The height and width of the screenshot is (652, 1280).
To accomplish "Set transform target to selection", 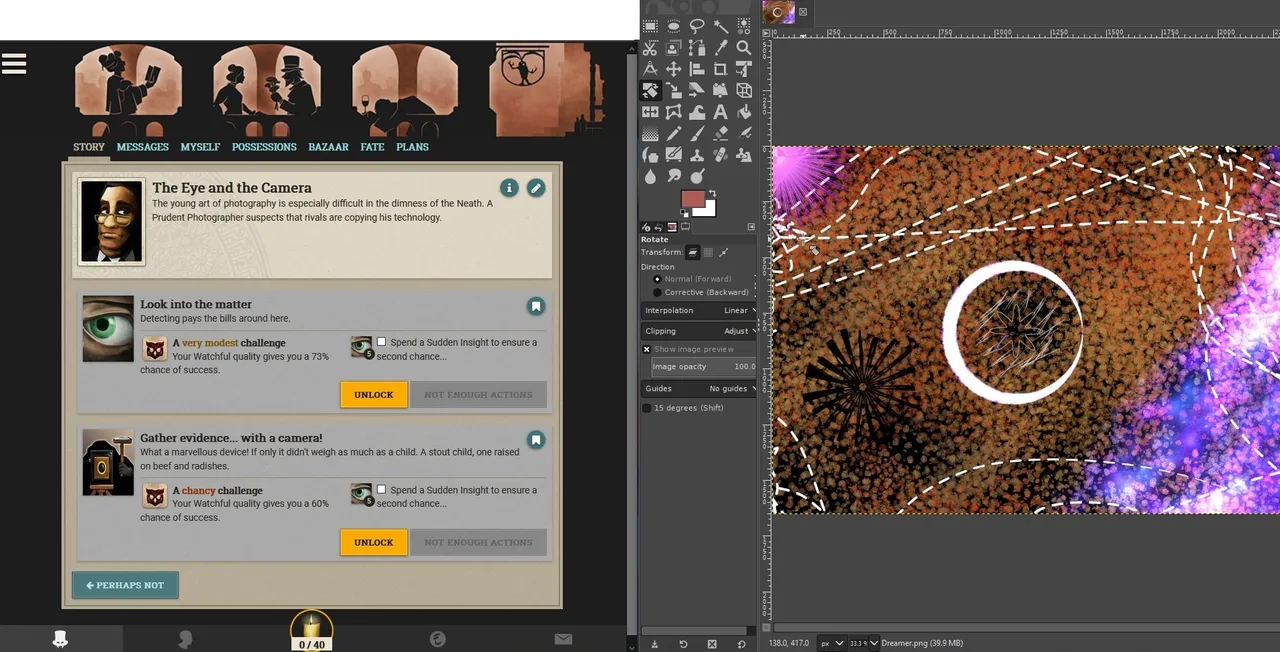I will tap(708, 252).
